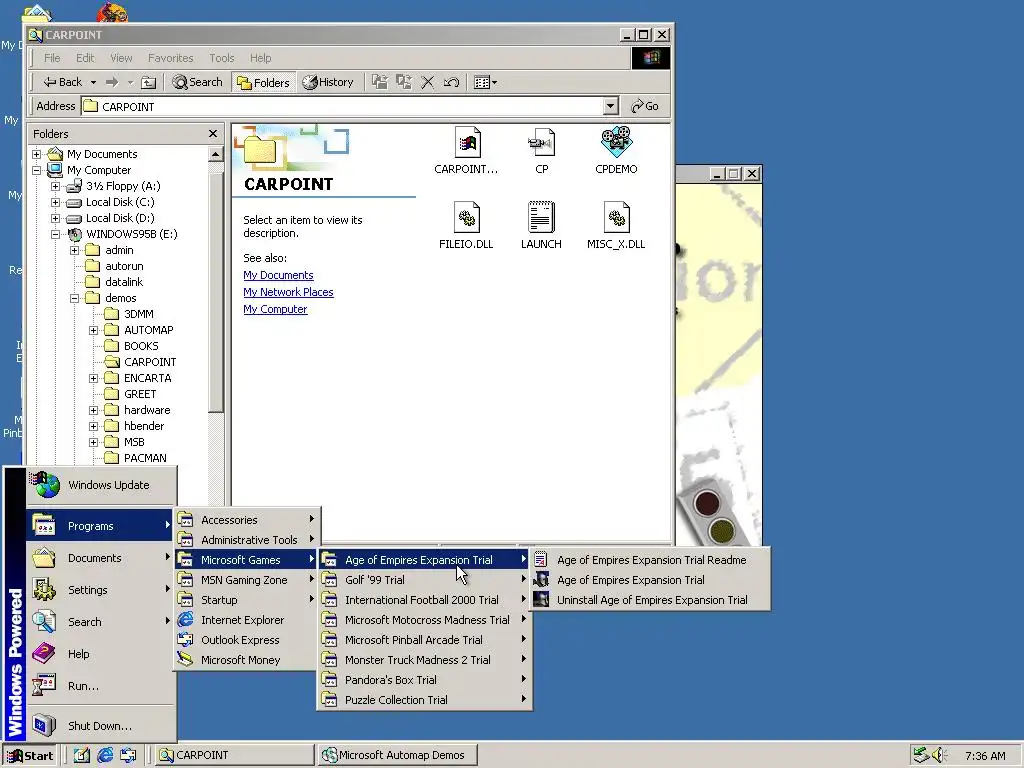Follow the My Computer link
The width and height of the screenshot is (1024, 768).
275,309
